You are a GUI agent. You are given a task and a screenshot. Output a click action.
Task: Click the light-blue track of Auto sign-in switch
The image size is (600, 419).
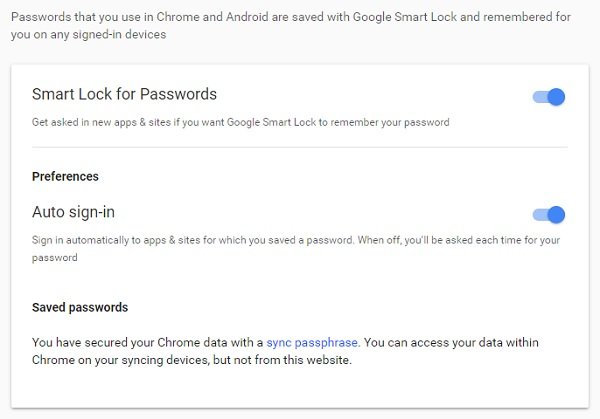coord(540,214)
